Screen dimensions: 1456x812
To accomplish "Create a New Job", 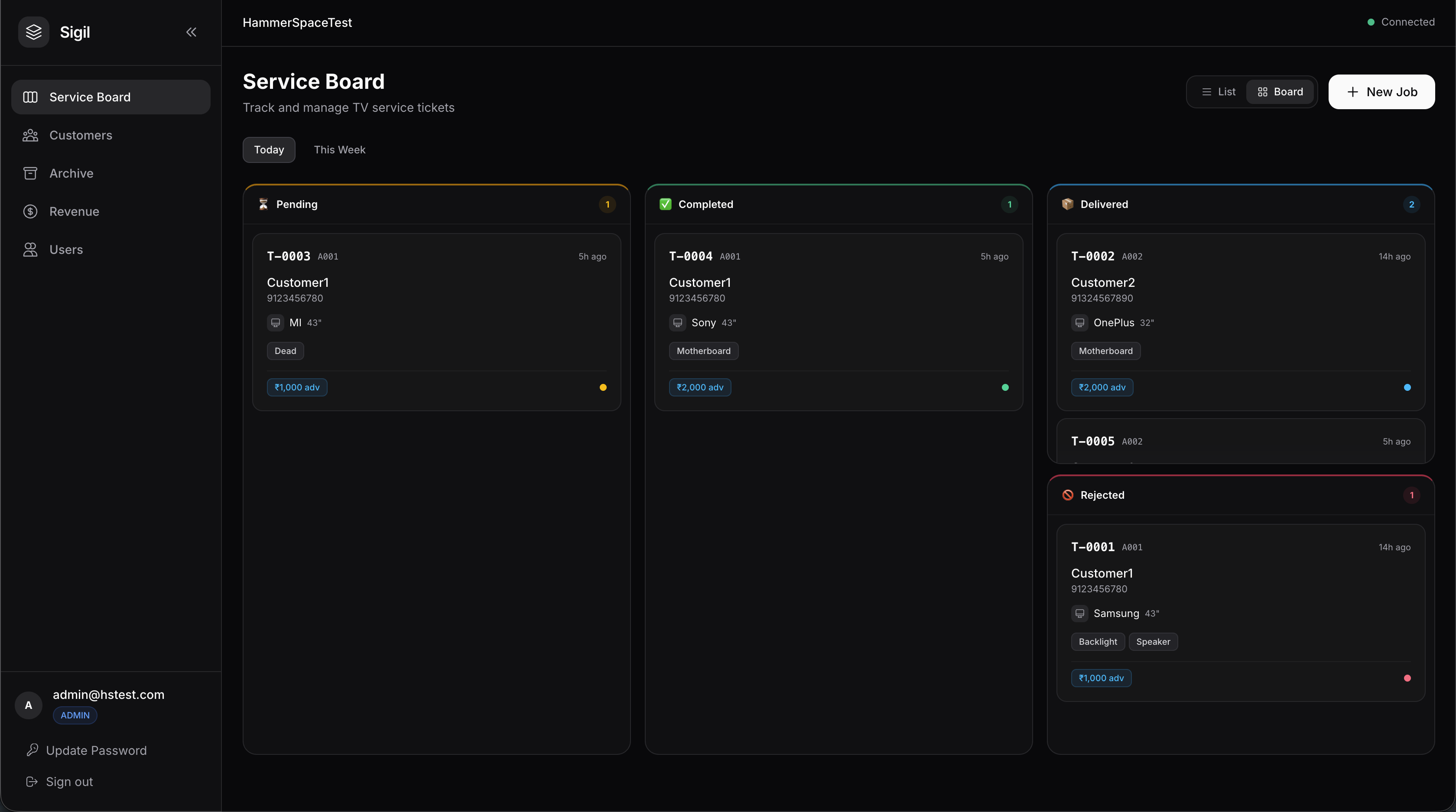I will point(1381,91).
